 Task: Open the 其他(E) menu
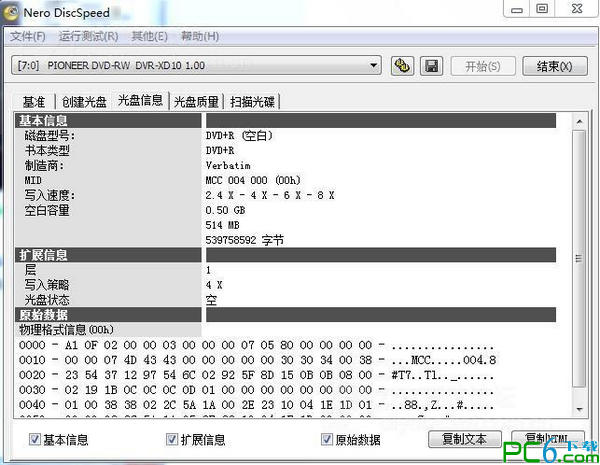[x=149, y=37]
